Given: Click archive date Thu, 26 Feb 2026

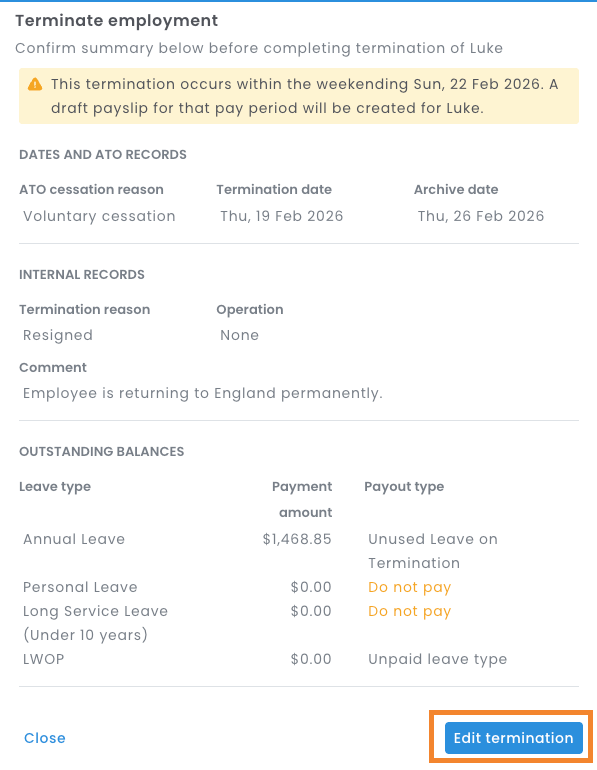Looking at the screenshot, I should (x=481, y=216).
